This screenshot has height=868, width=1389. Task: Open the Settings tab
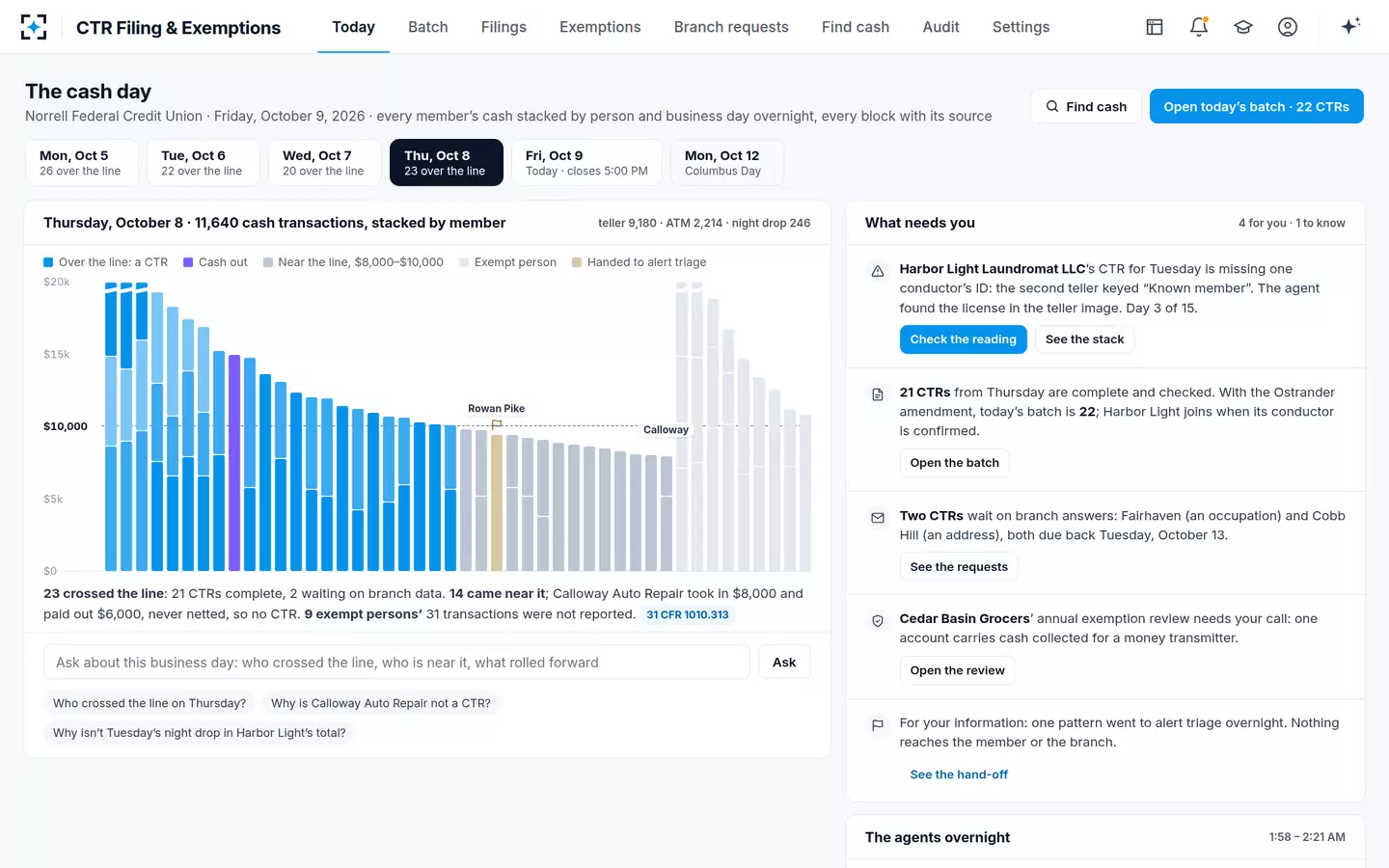[x=1021, y=27]
